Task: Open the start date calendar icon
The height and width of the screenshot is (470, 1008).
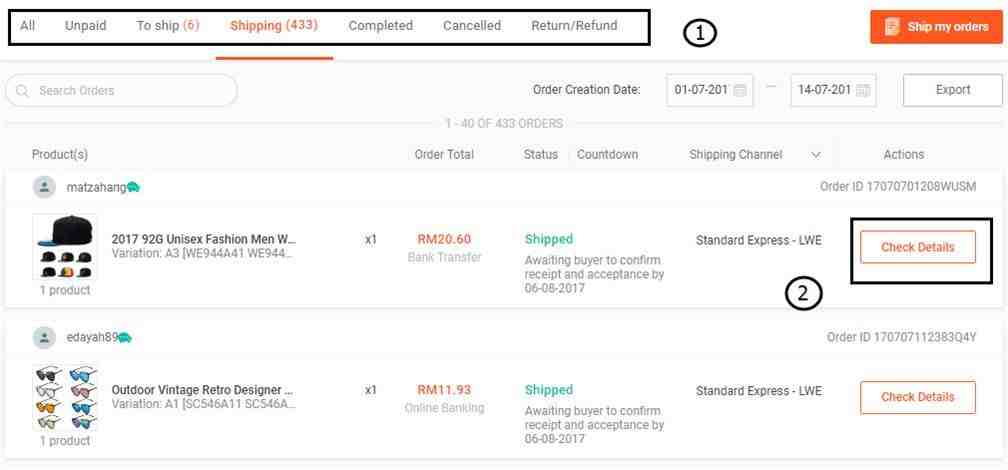Action: 740,90
